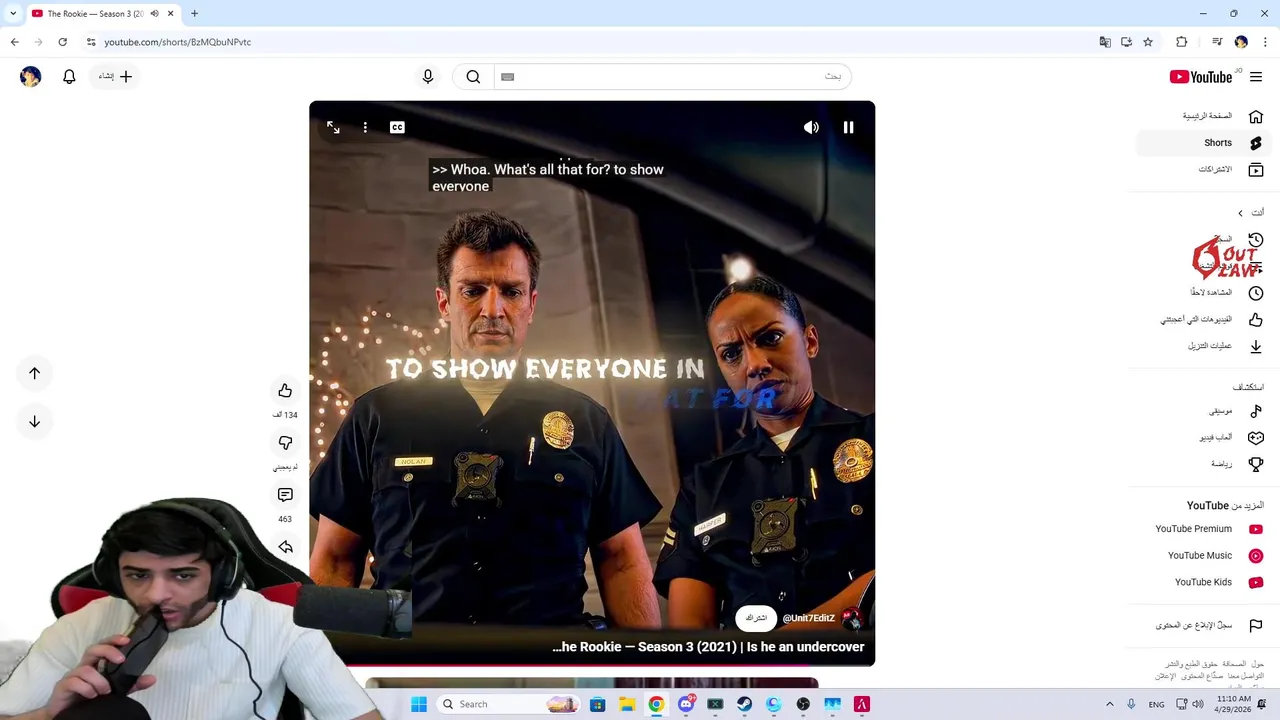Open Chrome media controls icon
The height and width of the screenshot is (720, 1280).
pos(1217,42)
